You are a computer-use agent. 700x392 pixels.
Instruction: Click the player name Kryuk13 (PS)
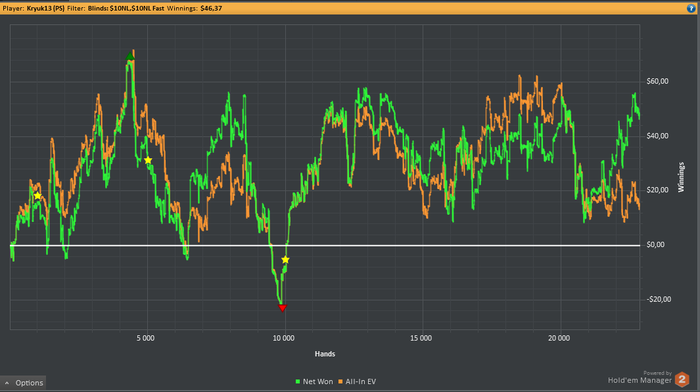click(x=46, y=8)
